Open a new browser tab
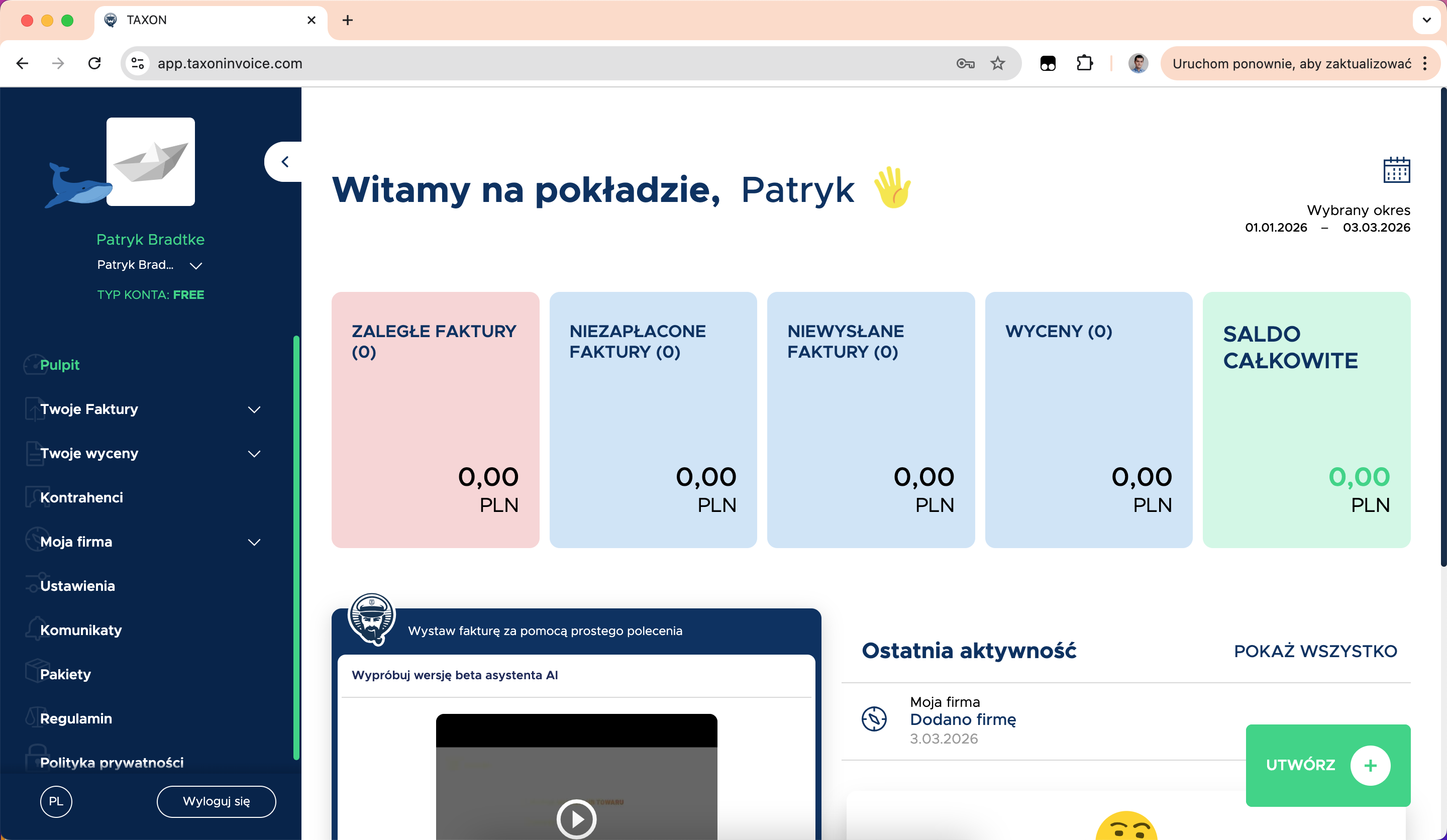Viewport: 1447px width, 840px height. (x=347, y=20)
